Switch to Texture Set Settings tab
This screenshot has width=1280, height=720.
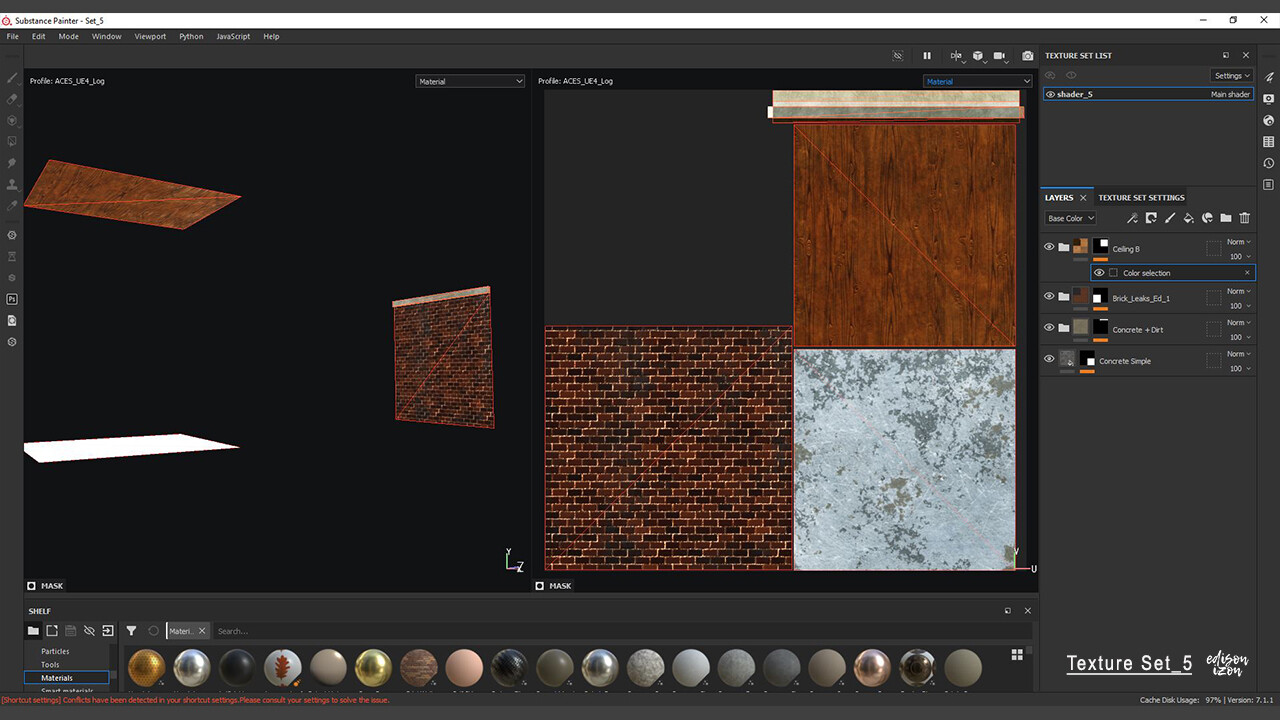(1141, 198)
